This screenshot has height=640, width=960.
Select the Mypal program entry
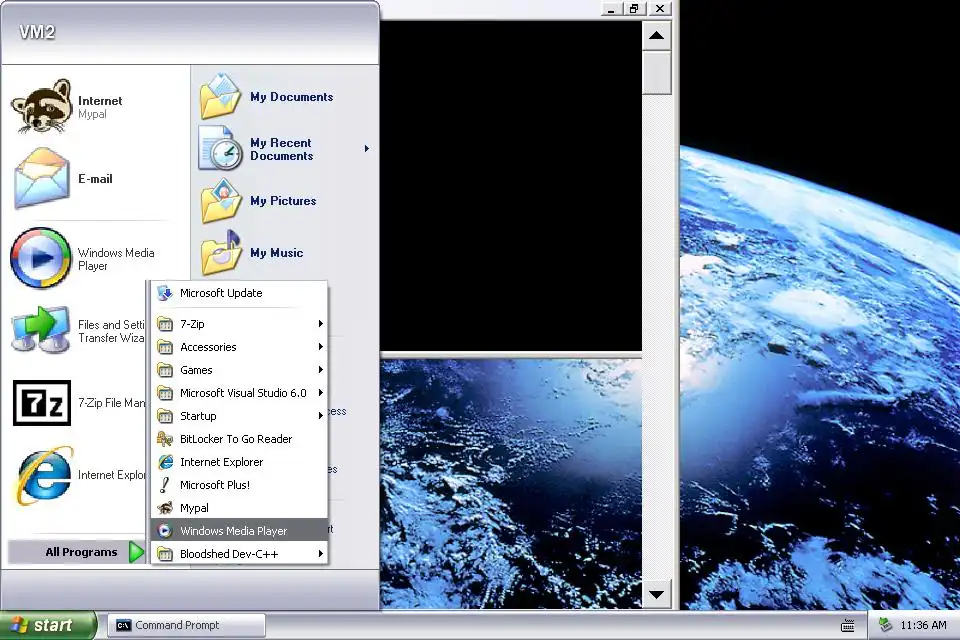[239, 508]
